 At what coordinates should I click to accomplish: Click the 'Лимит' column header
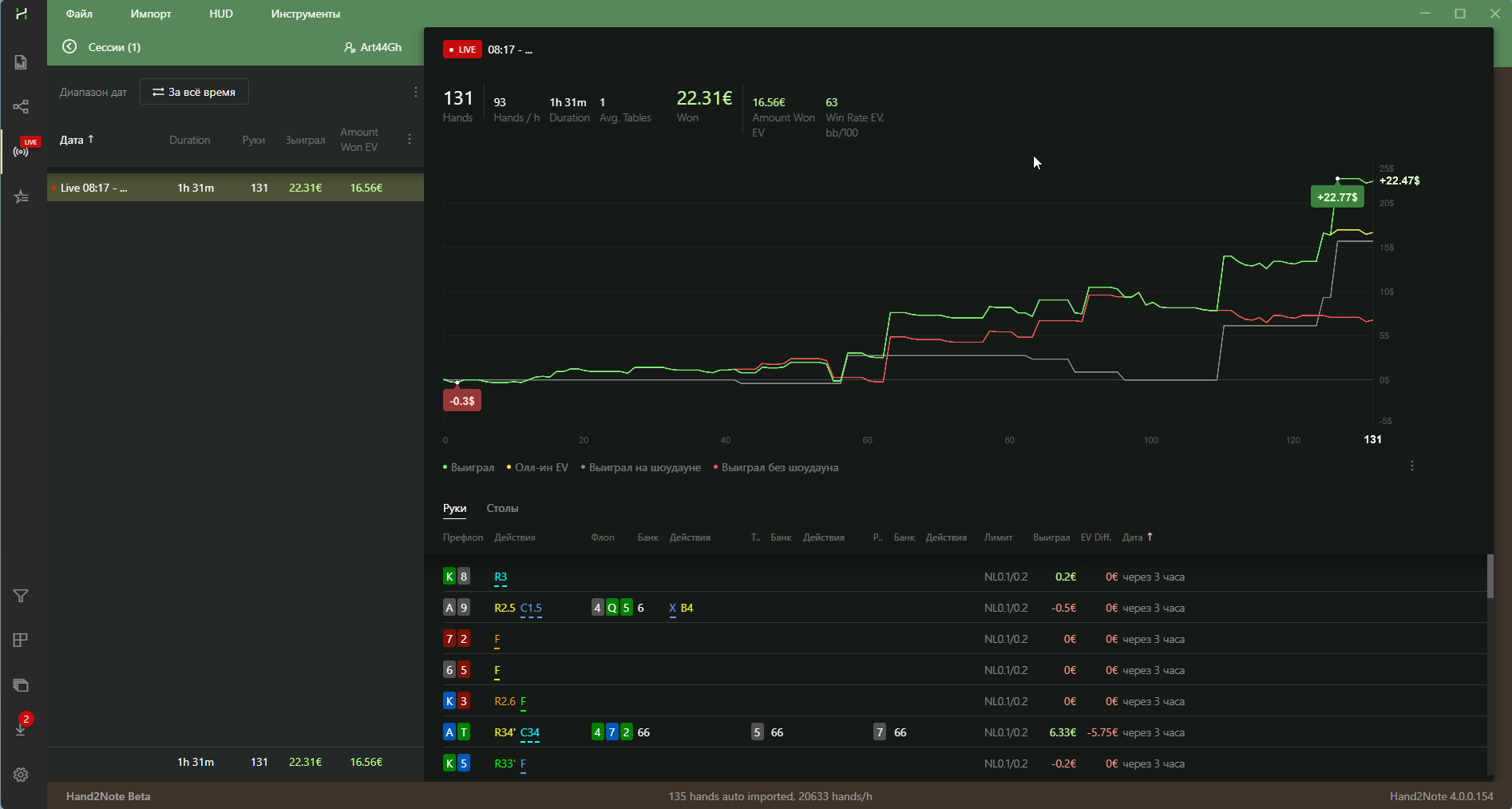998,537
